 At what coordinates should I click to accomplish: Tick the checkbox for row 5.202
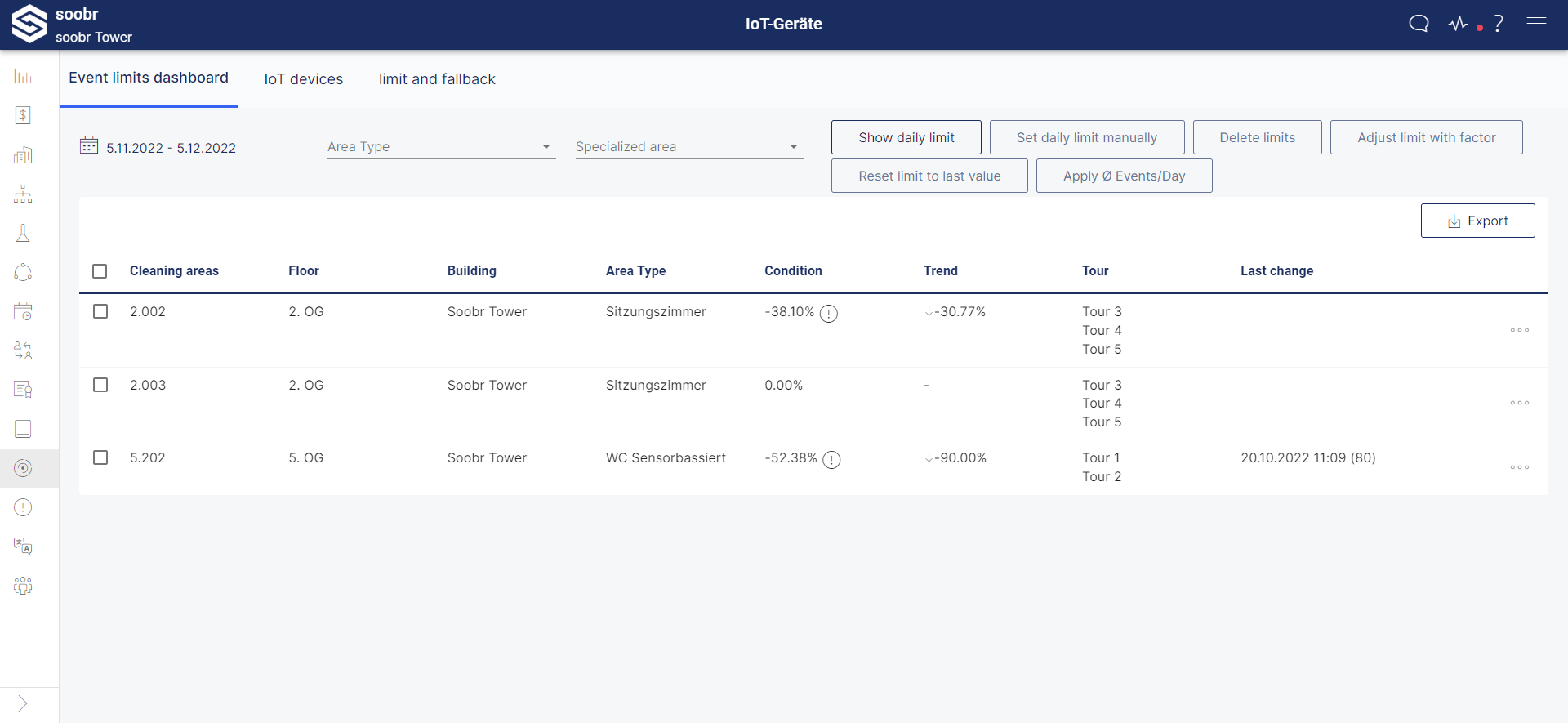[100, 457]
